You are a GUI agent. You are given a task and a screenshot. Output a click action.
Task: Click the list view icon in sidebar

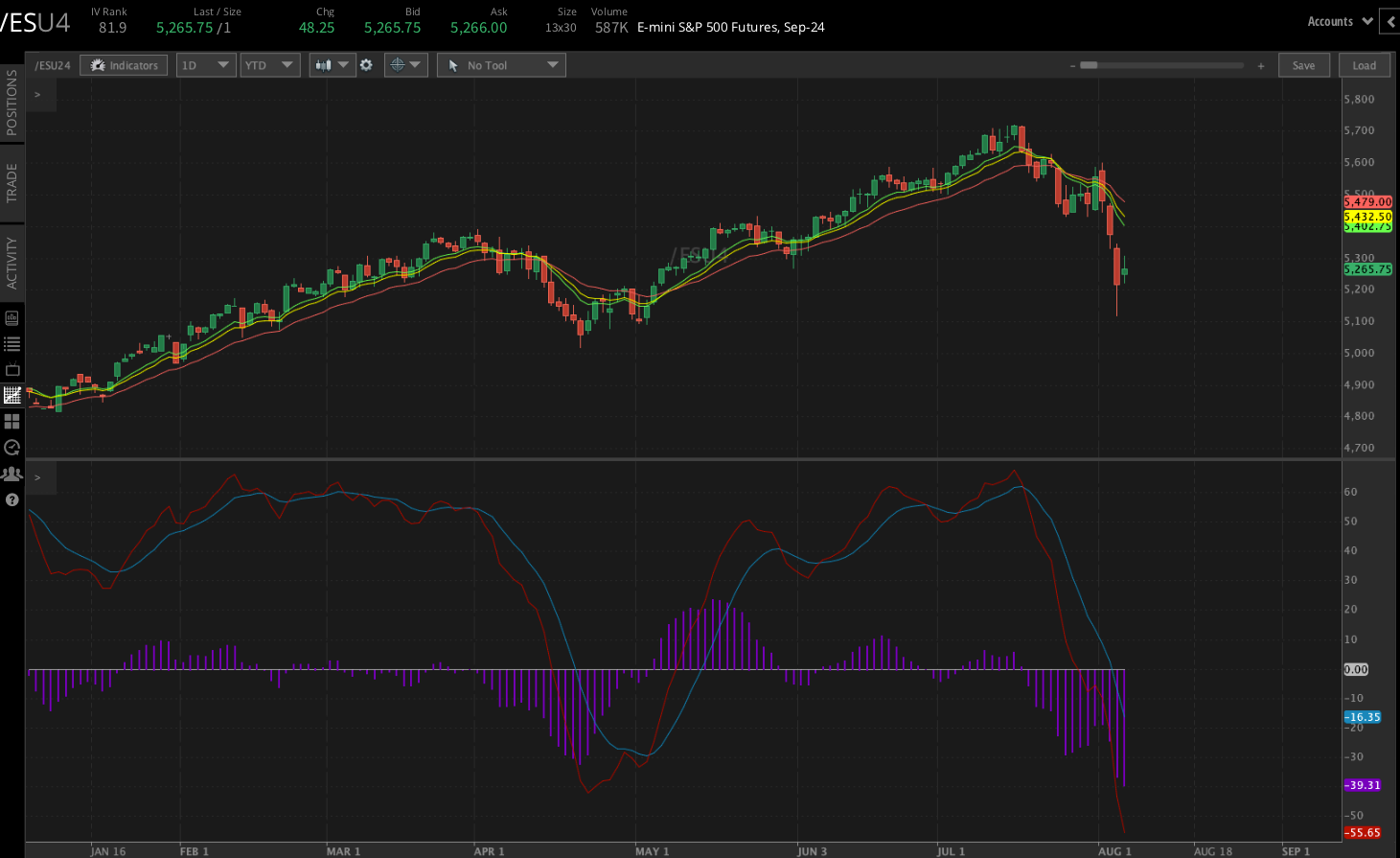(11, 343)
